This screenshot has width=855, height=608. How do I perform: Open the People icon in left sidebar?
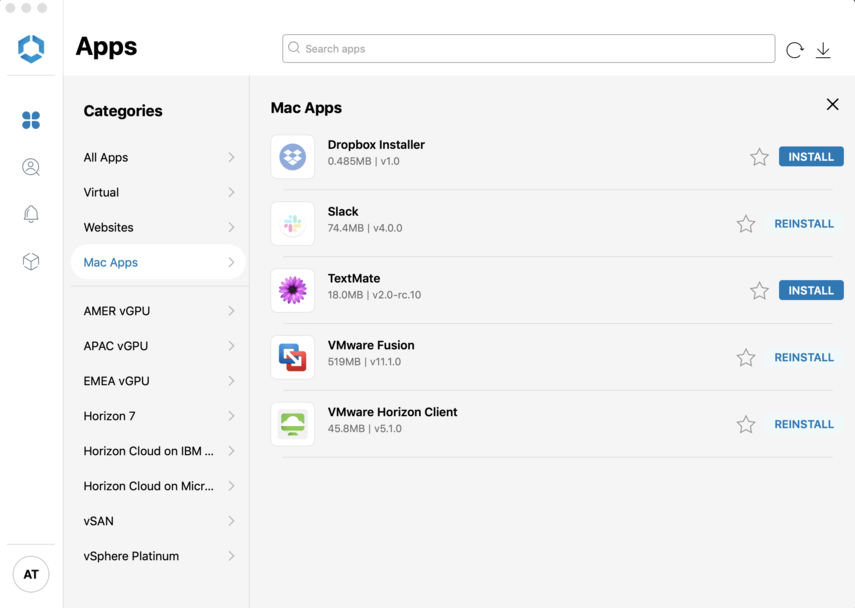[x=31, y=167]
